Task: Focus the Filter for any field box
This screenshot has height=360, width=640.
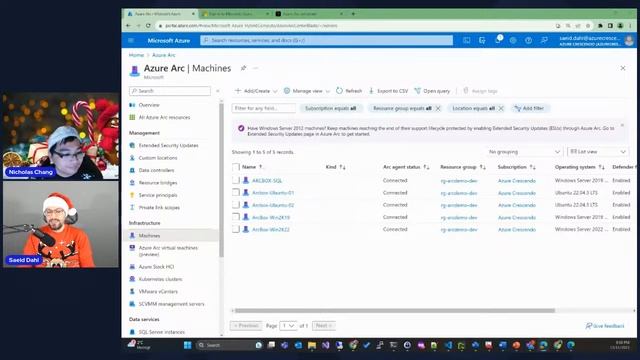Action: tap(264, 108)
